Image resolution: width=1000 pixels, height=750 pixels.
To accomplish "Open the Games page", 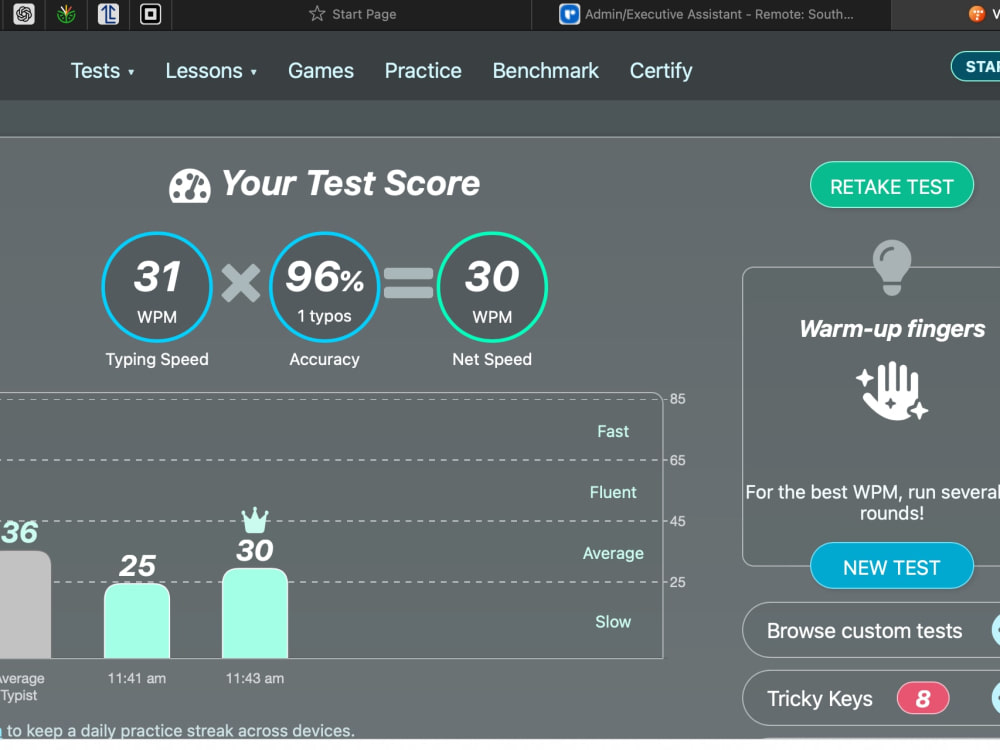I will [x=321, y=70].
